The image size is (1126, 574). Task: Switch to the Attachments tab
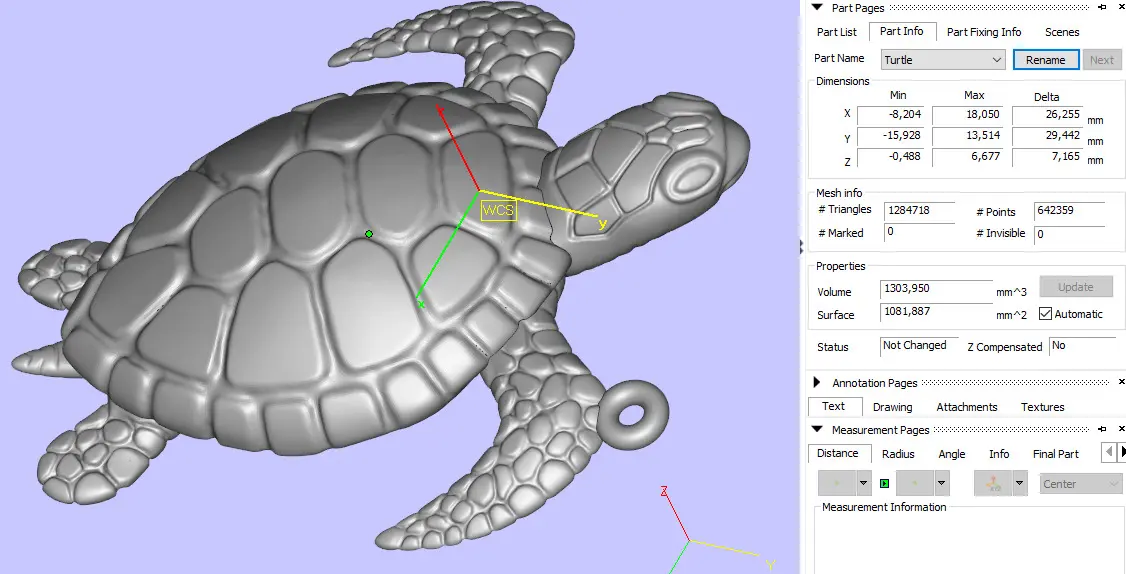967,407
